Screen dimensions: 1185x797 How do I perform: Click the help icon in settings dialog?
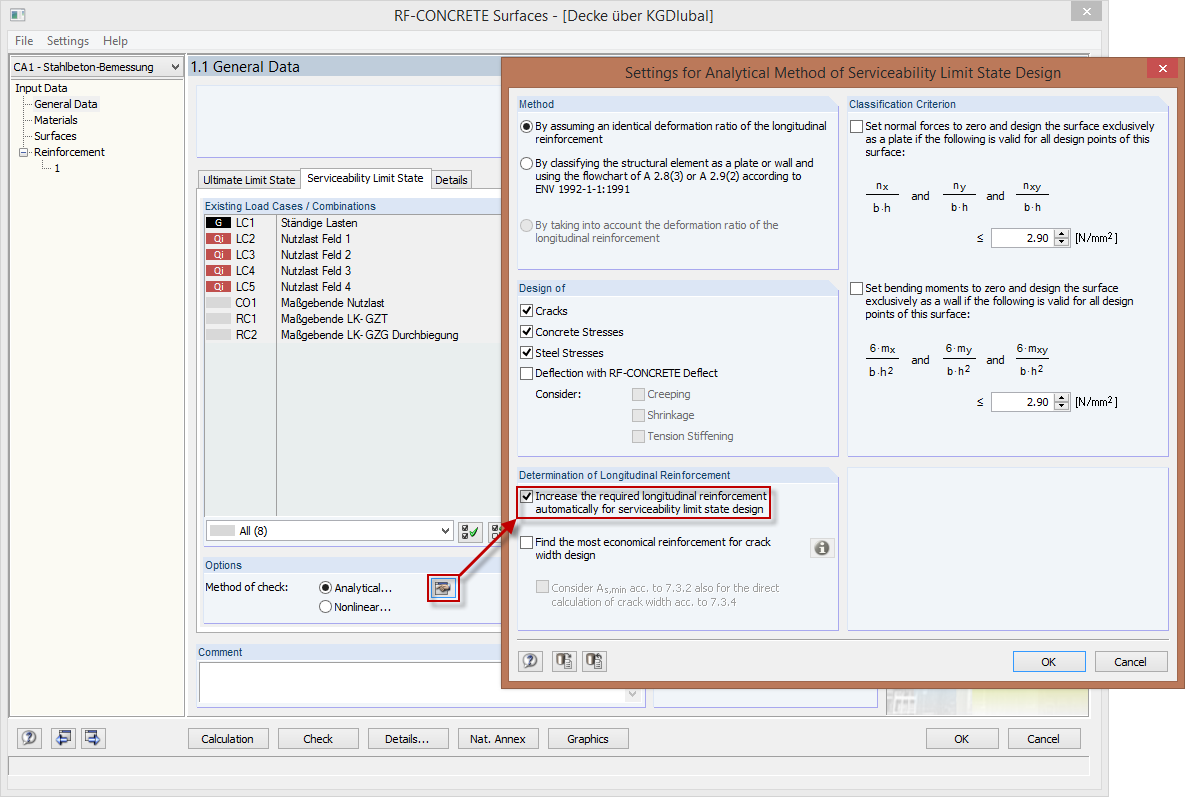pos(531,661)
